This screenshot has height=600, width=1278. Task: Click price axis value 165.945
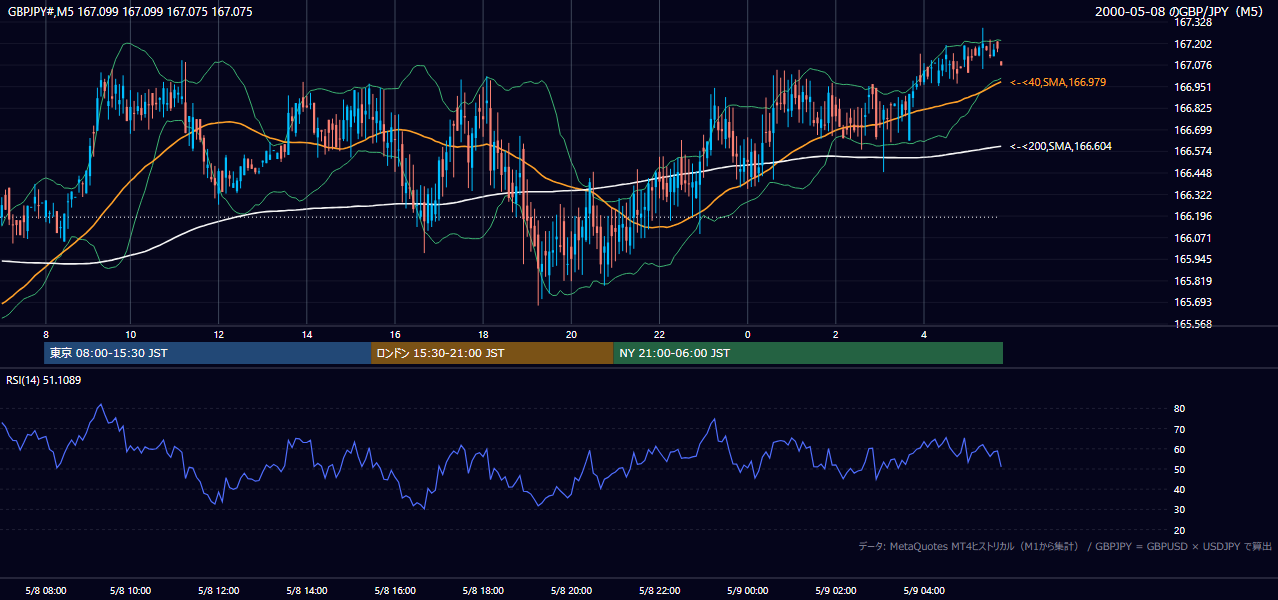[1193, 259]
